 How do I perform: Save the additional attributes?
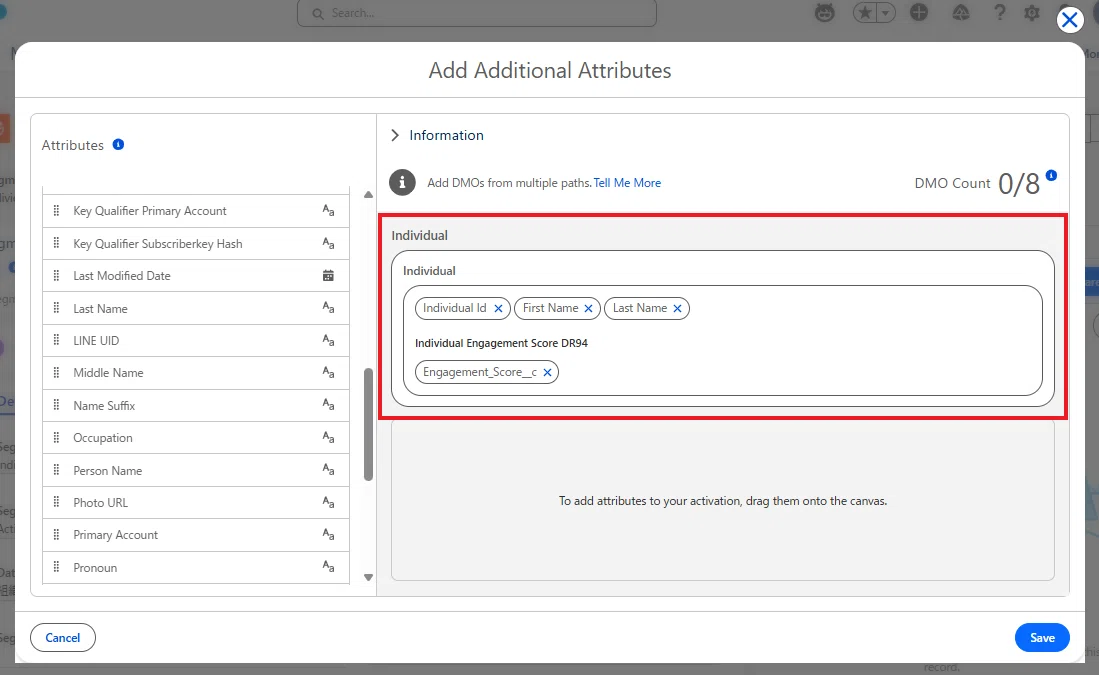(x=1042, y=637)
